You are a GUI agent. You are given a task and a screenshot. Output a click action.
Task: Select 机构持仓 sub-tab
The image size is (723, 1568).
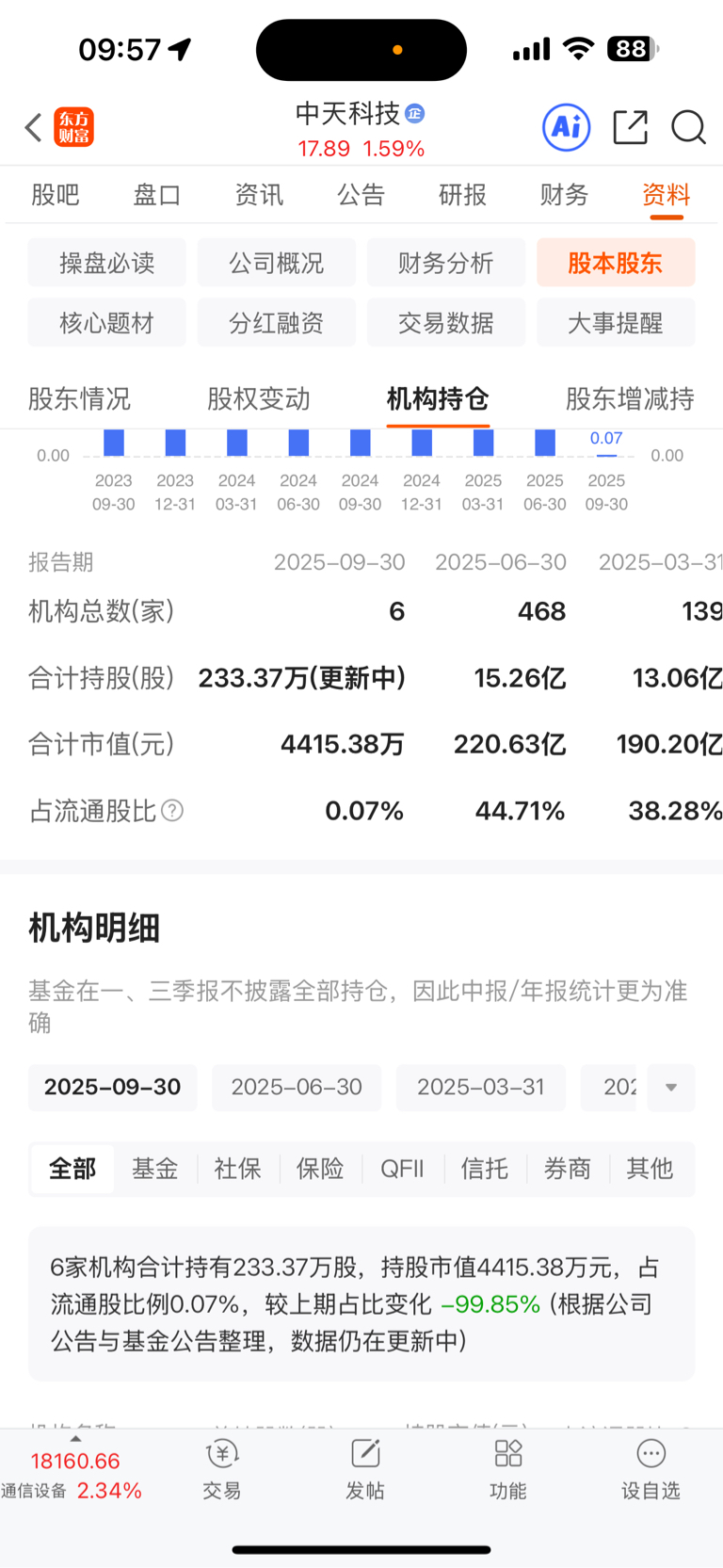(x=438, y=399)
